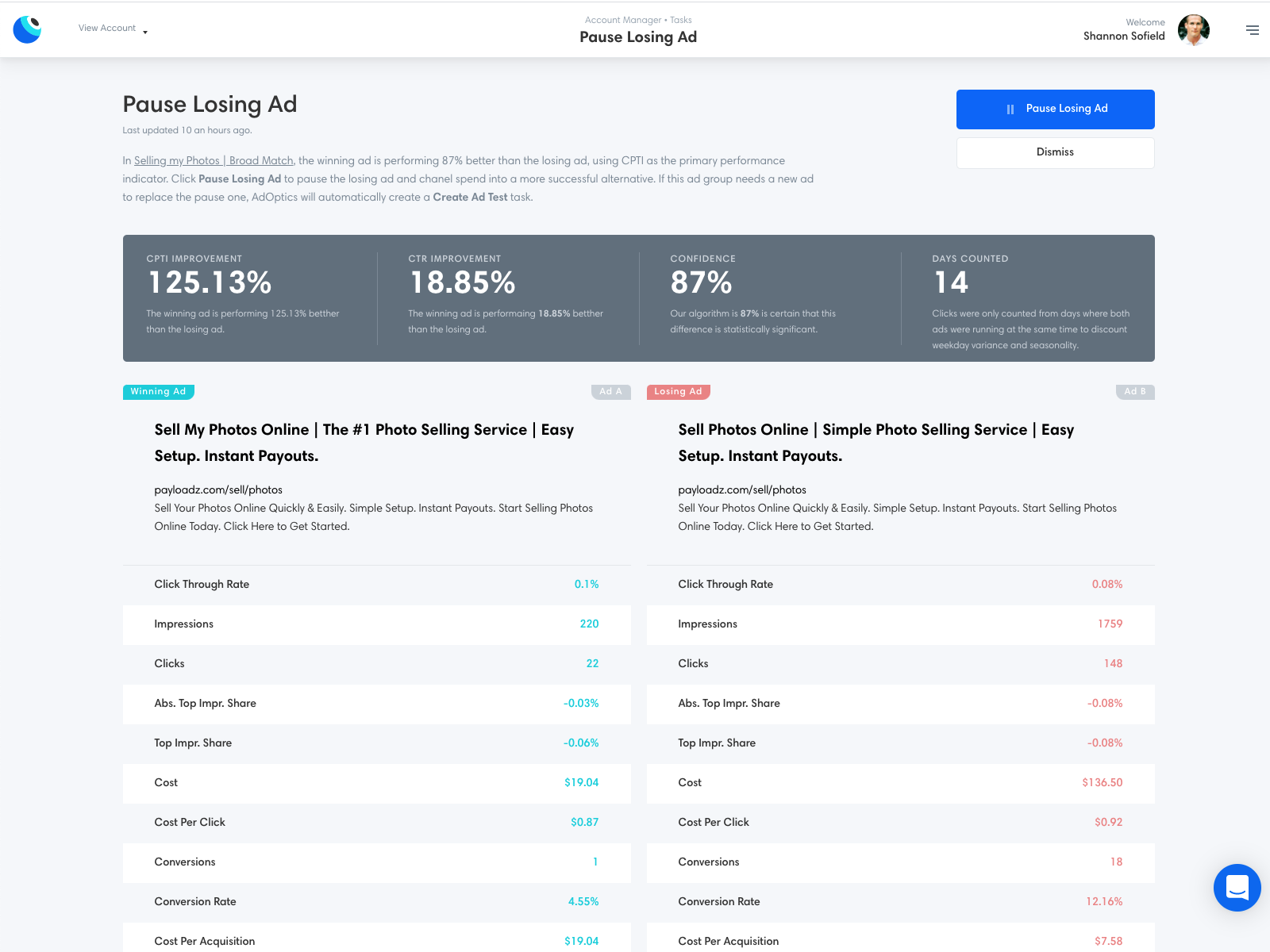
Task: Expand the View Account dropdown
Action: (x=113, y=29)
